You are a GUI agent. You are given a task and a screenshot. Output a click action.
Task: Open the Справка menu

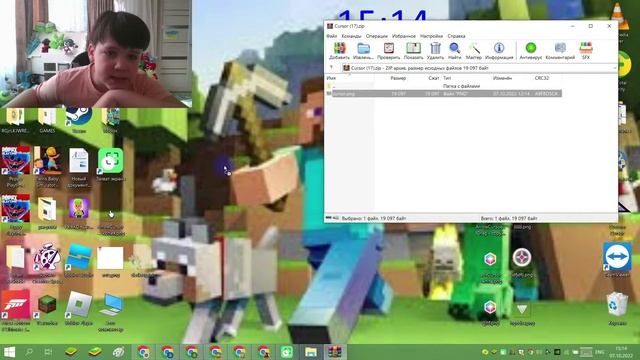pyautogui.click(x=456, y=36)
